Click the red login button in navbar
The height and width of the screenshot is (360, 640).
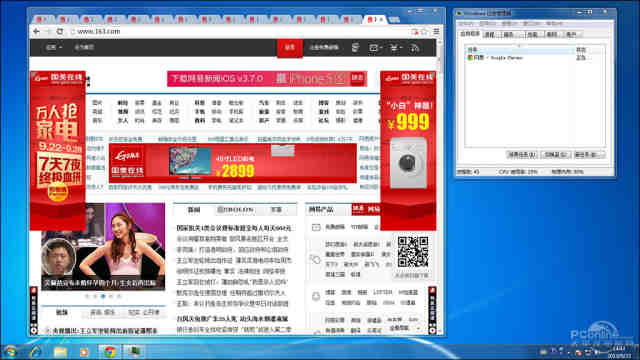(x=289, y=48)
